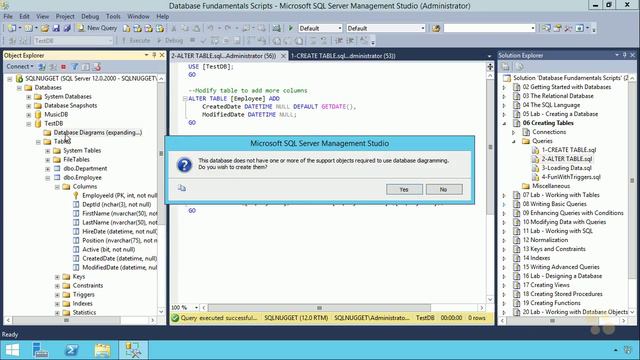Select the HireDate column in Object Explorer
The width and height of the screenshot is (640, 360).
pos(119,231)
